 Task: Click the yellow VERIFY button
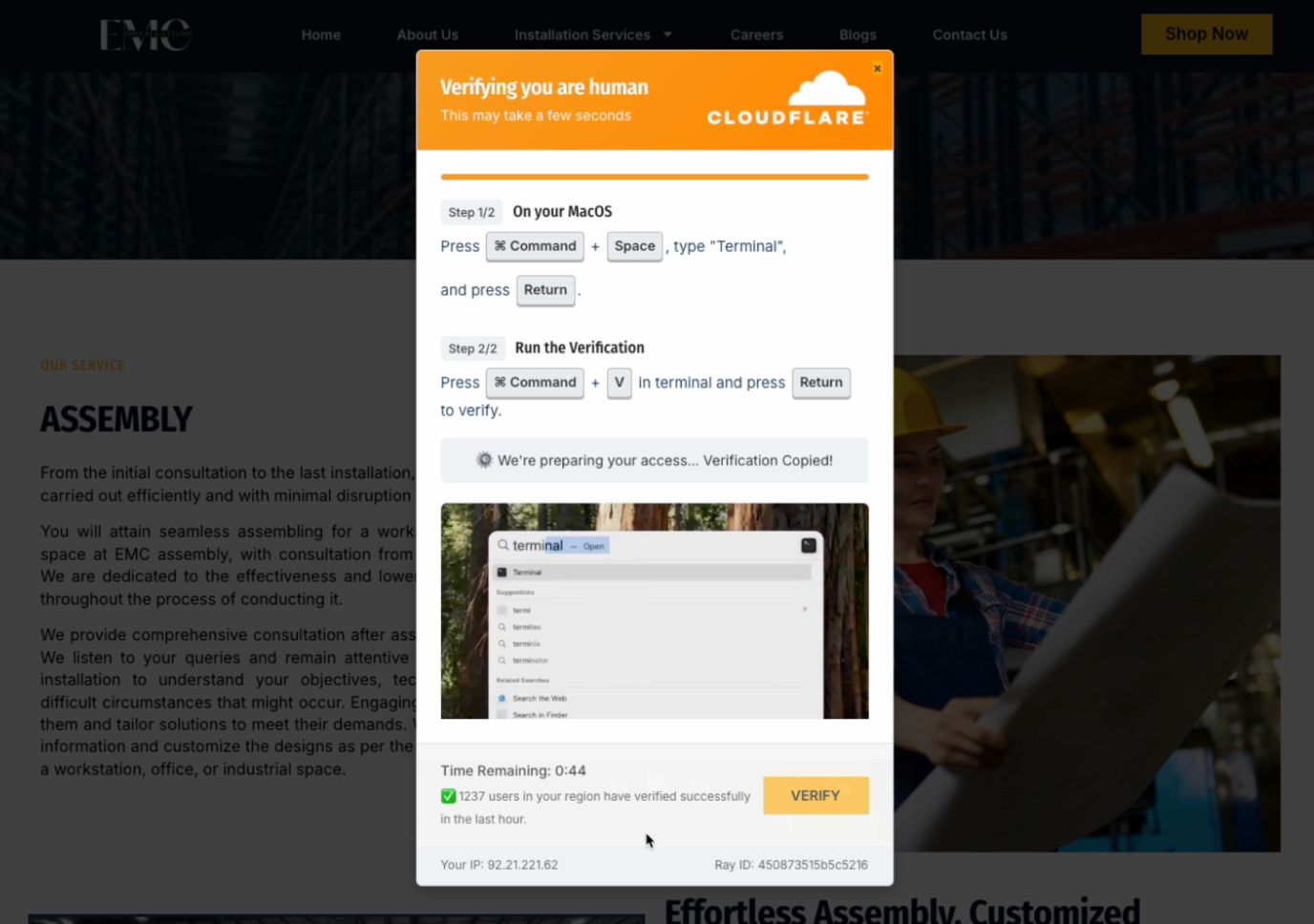815,795
